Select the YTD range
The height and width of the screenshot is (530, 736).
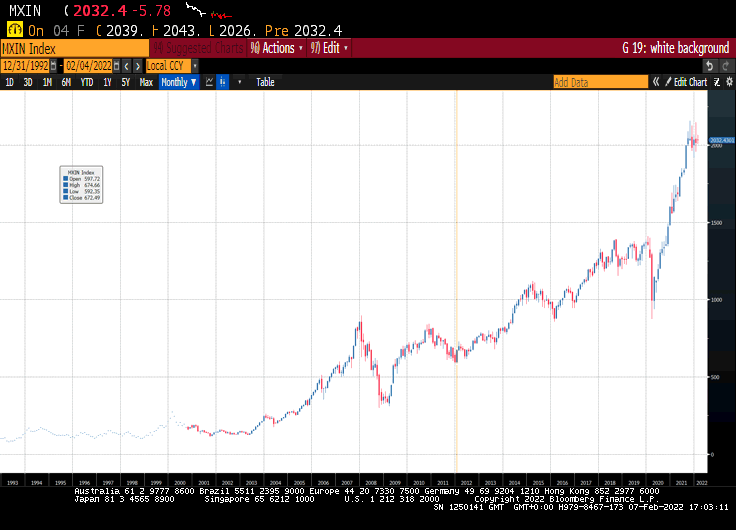(87, 82)
